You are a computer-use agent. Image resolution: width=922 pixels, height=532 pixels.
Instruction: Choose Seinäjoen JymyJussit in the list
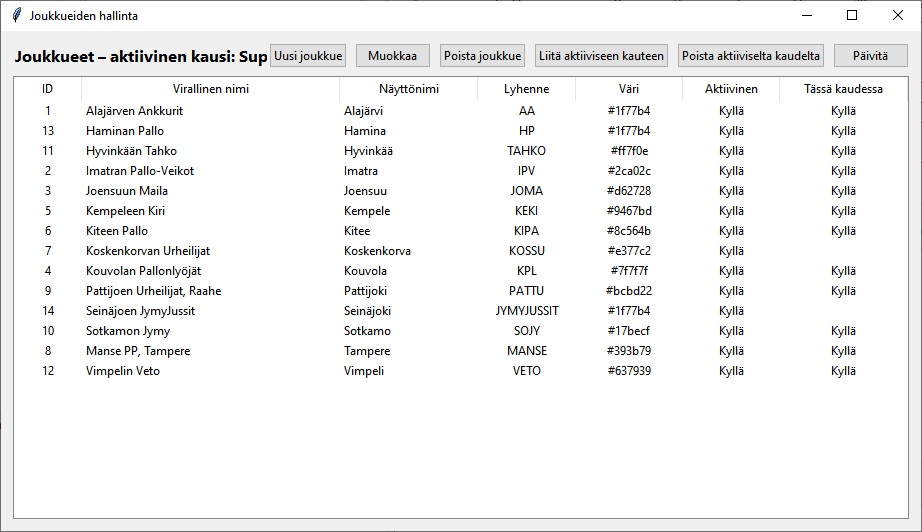[x=140, y=311]
